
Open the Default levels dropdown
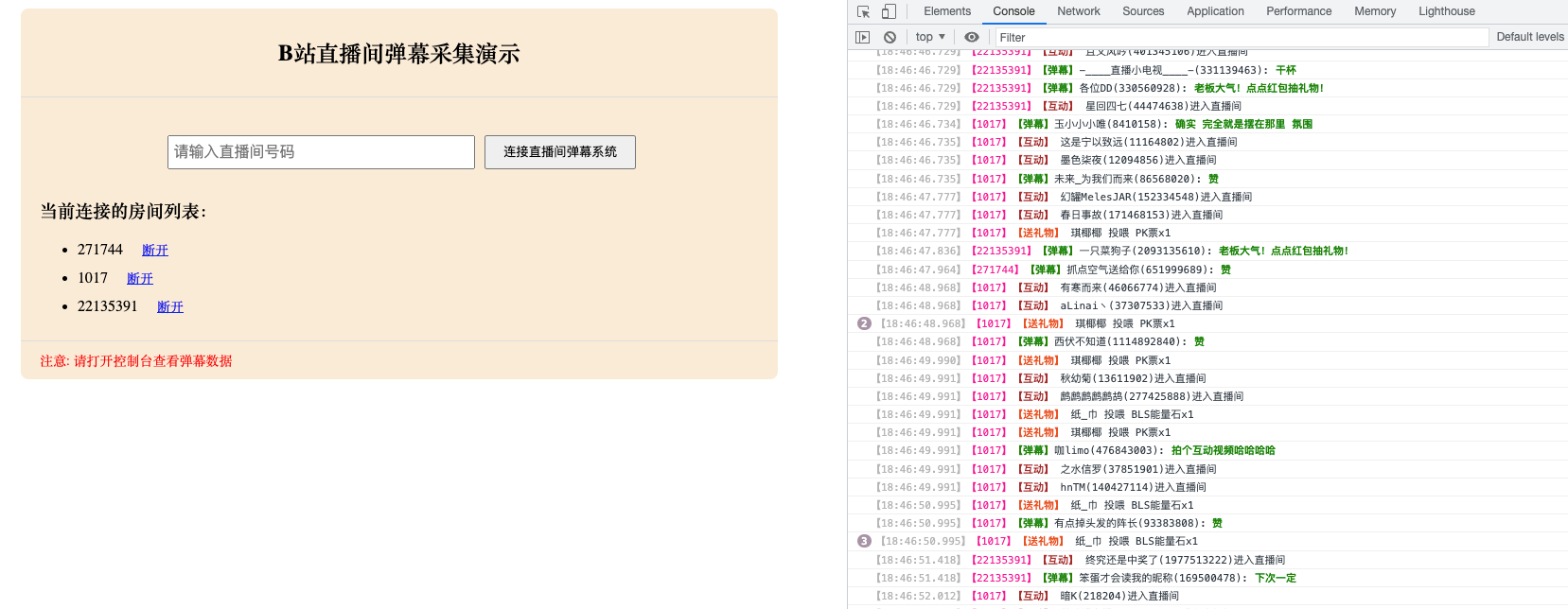1530,37
